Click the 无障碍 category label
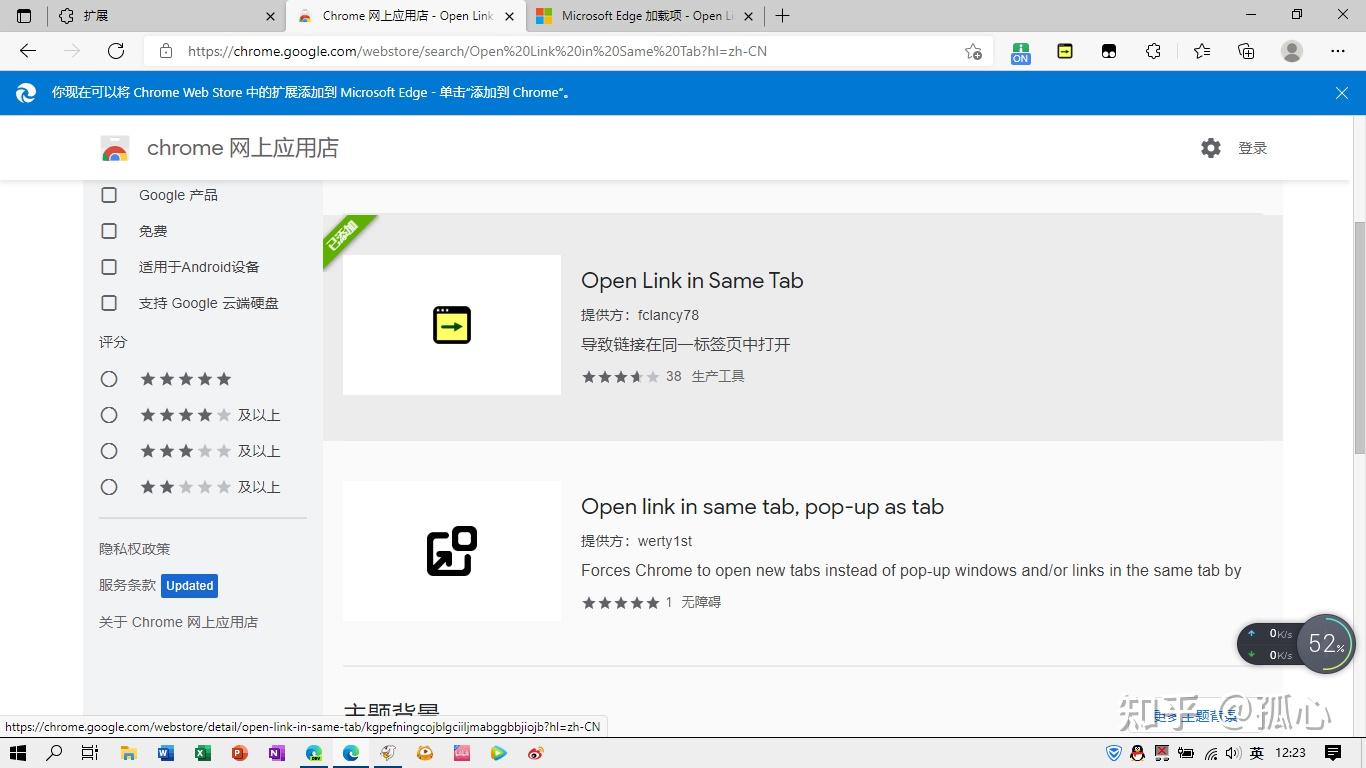The height and width of the screenshot is (768, 1366). click(x=701, y=603)
